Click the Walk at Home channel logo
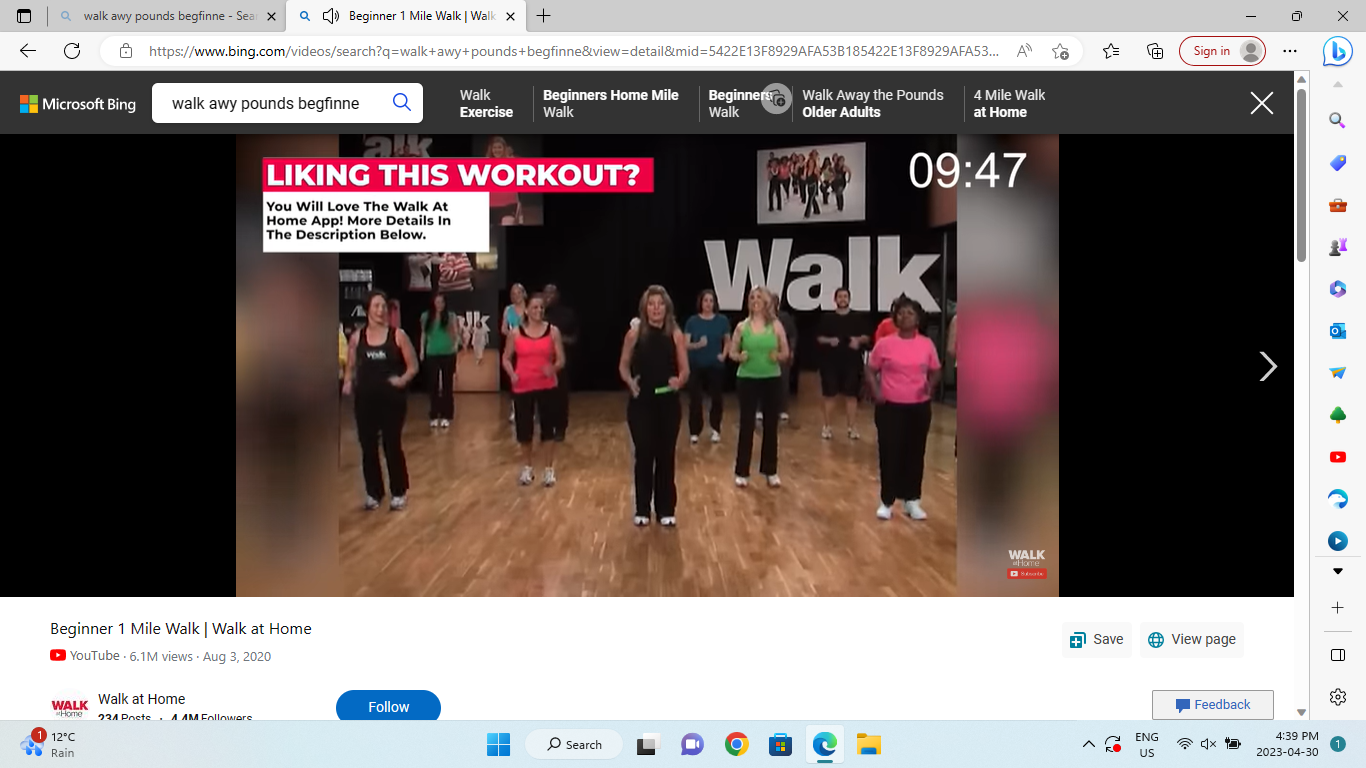The height and width of the screenshot is (768, 1366). coord(69,707)
